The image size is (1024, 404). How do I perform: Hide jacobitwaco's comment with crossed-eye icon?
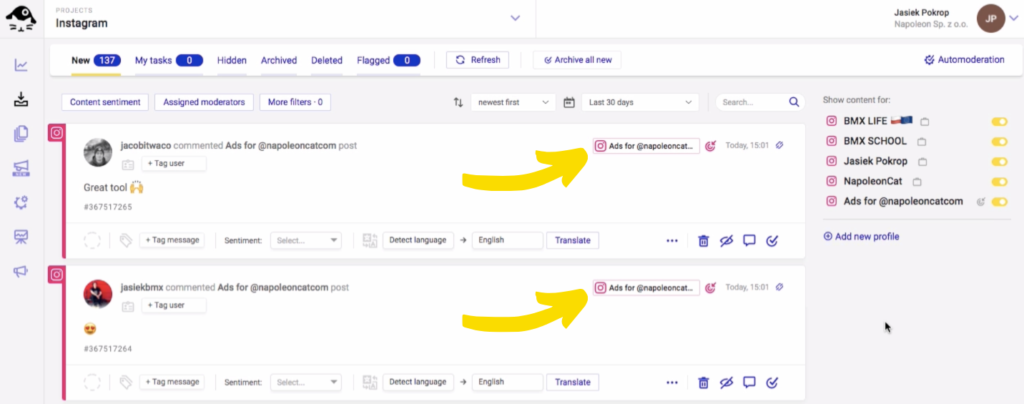pos(726,241)
